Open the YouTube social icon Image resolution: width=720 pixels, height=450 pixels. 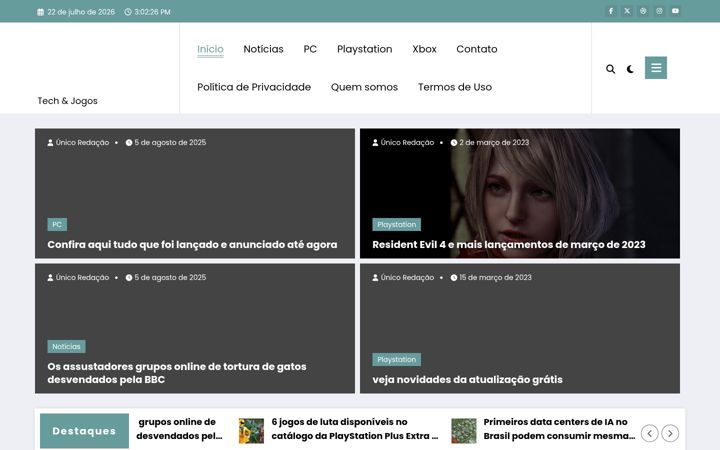click(675, 11)
